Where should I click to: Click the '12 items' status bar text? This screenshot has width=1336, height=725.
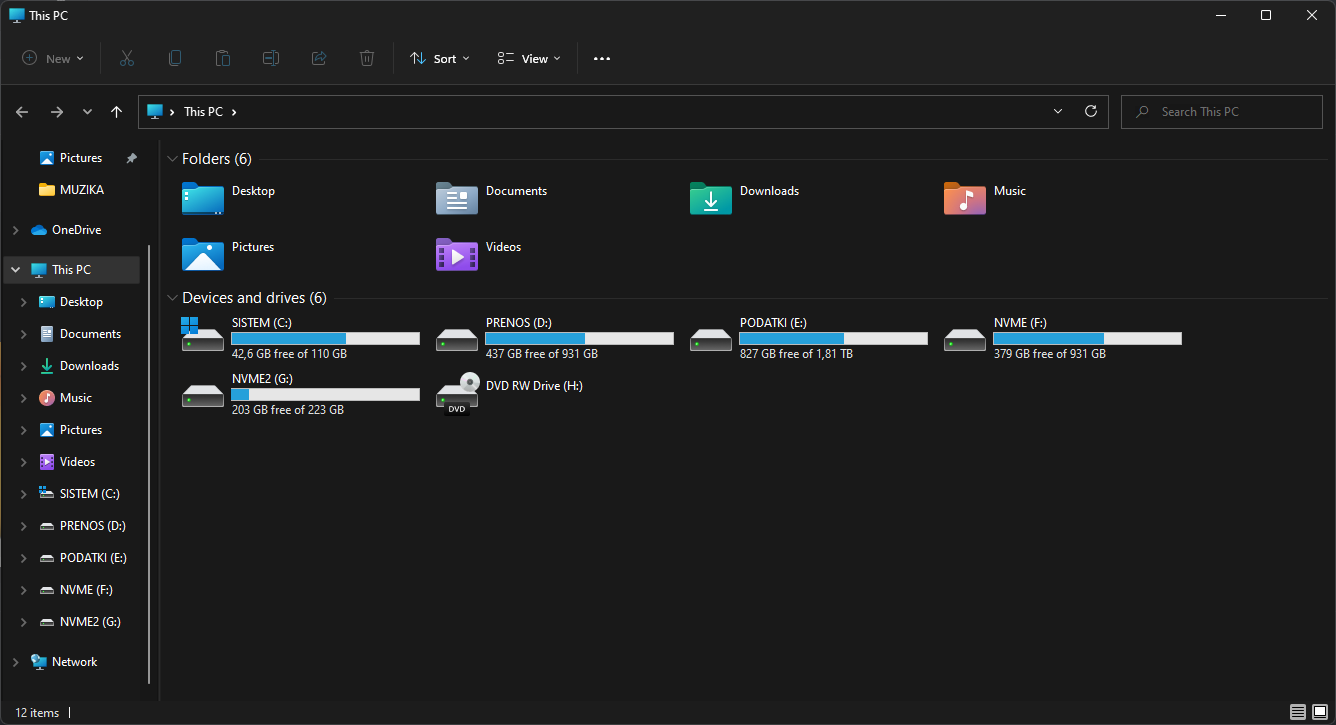click(37, 713)
